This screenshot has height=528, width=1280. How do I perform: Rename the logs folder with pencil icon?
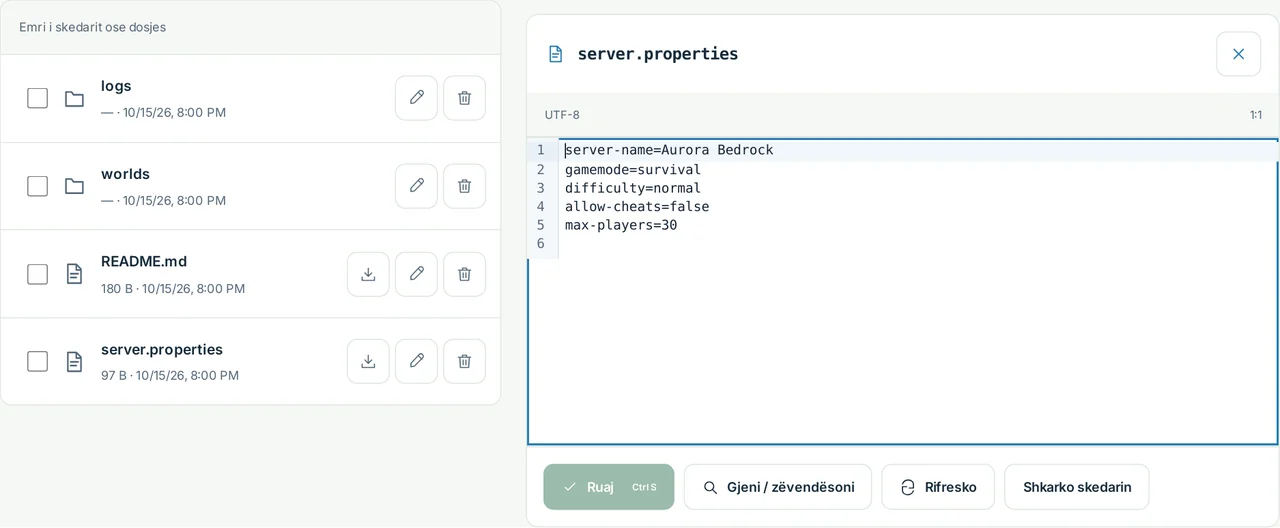(416, 98)
